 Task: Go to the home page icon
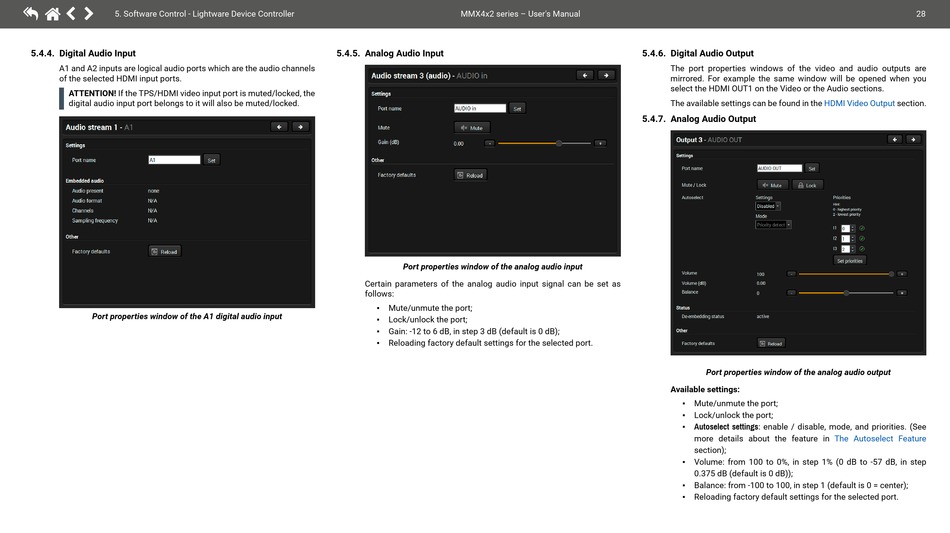click(x=52, y=13)
